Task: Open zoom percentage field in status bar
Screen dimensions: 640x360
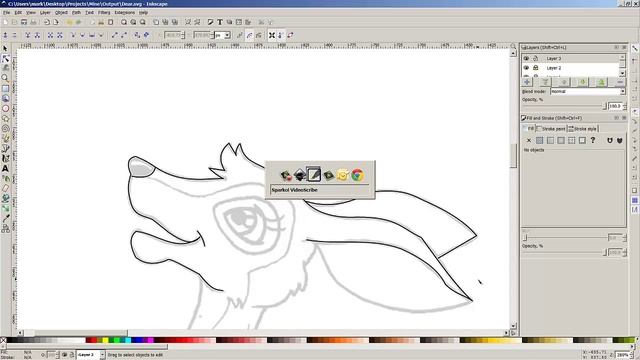Action: click(622, 355)
